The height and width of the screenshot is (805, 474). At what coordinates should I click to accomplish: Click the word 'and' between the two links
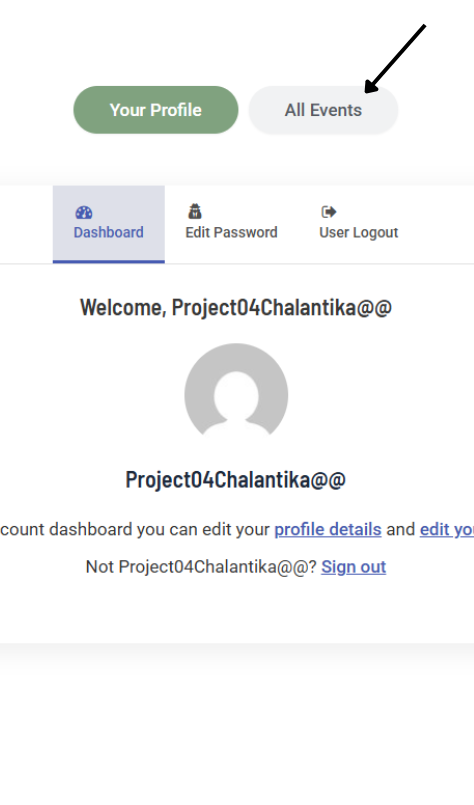401,529
